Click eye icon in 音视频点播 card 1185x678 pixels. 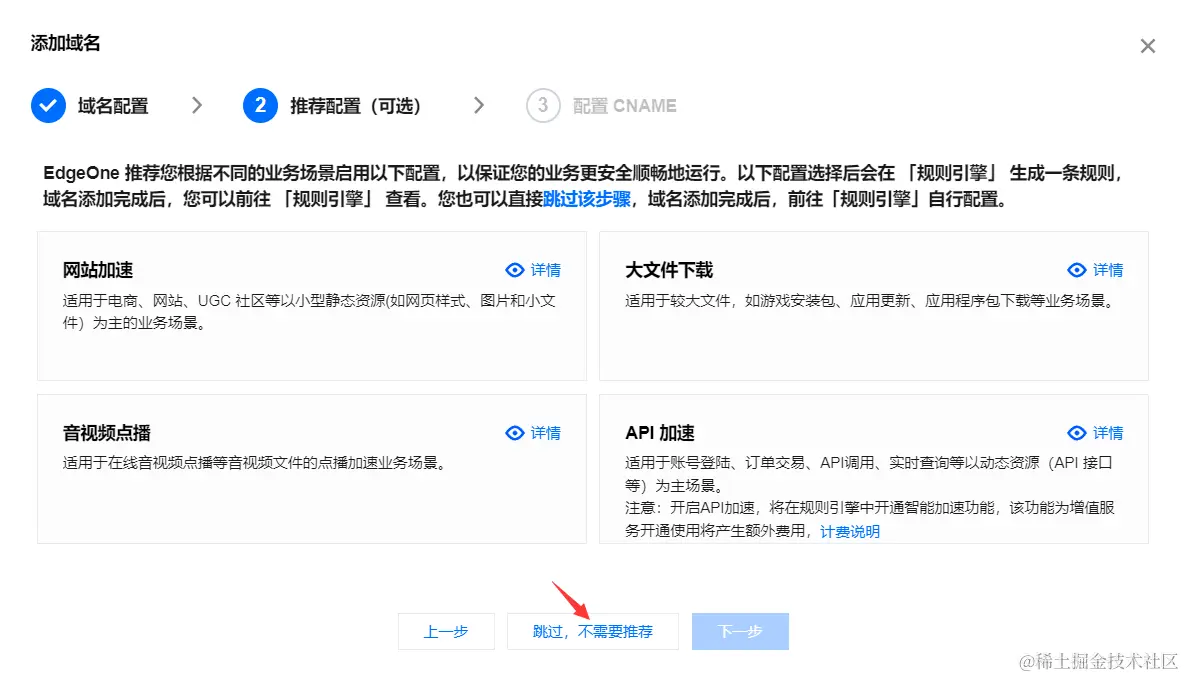pos(515,432)
